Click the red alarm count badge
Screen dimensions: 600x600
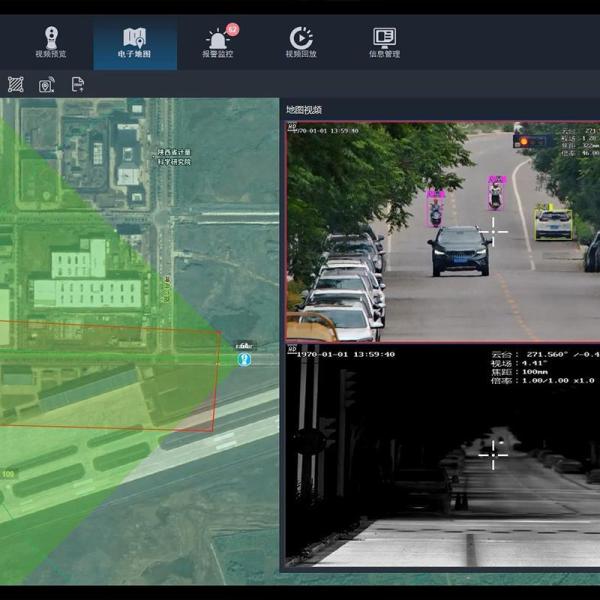pos(232,30)
